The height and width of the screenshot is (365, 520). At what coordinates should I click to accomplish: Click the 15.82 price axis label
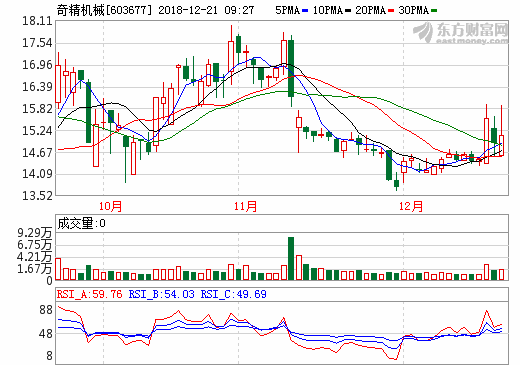[x=37, y=109]
